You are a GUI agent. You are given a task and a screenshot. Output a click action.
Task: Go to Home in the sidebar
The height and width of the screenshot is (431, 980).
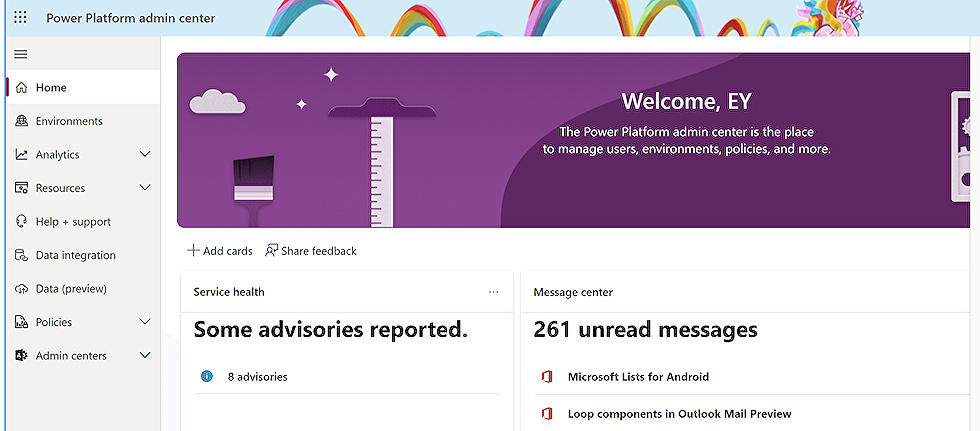pos(82,87)
